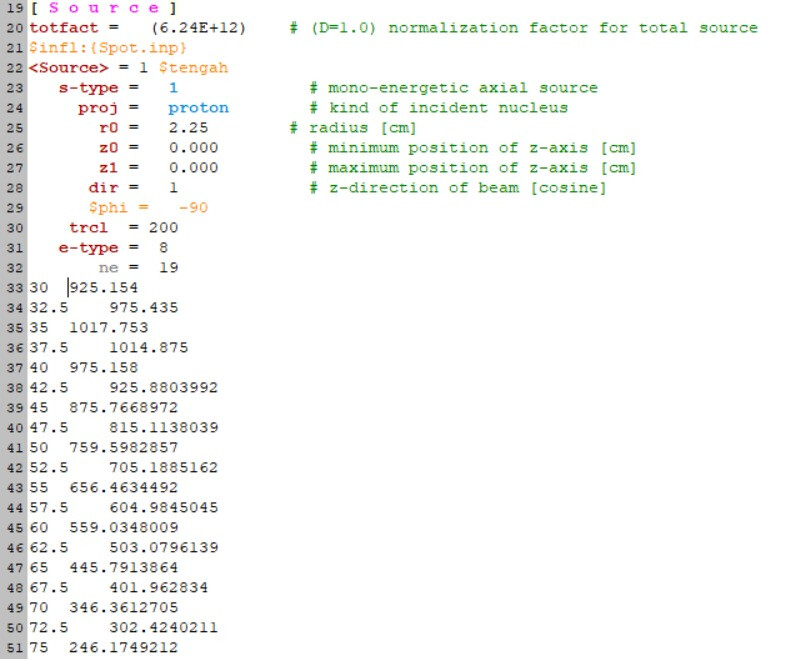Click the value 1014.875
This screenshot has width=809, height=659.
149,348
